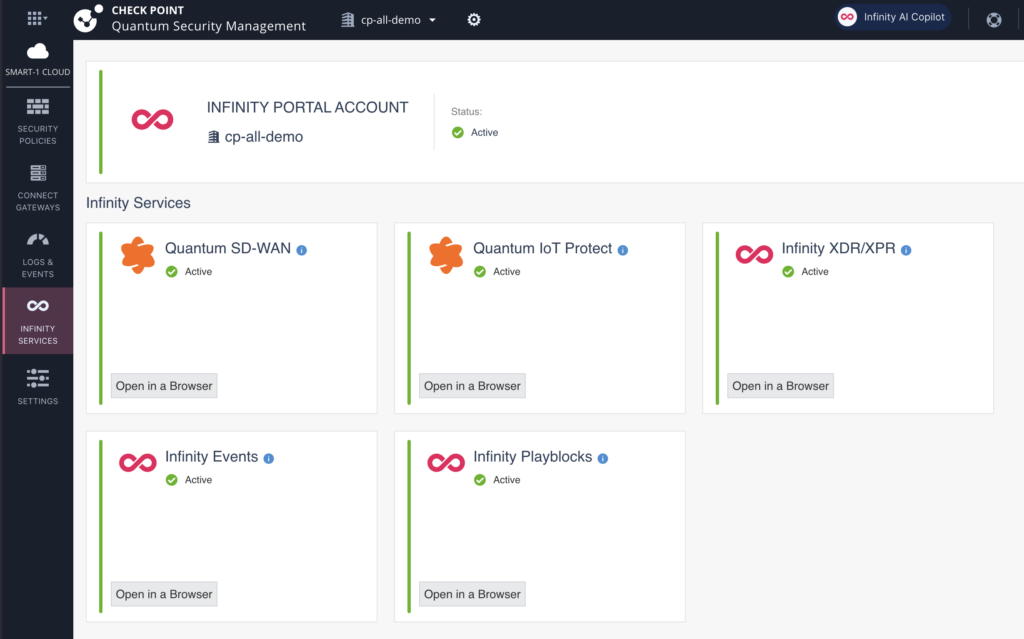Click the settings gear in the top bar
Image resolution: width=1024 pixels, height=639 pixels.
tap(473, 19)
